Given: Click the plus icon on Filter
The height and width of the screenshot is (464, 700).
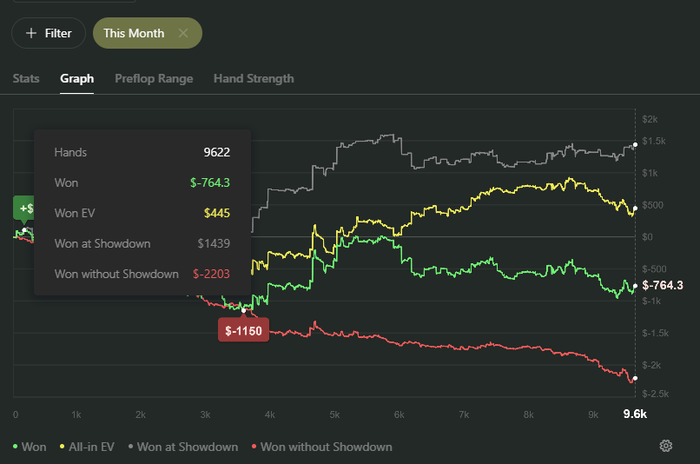Looking at the screenshot, I should [x=31, y=33].
